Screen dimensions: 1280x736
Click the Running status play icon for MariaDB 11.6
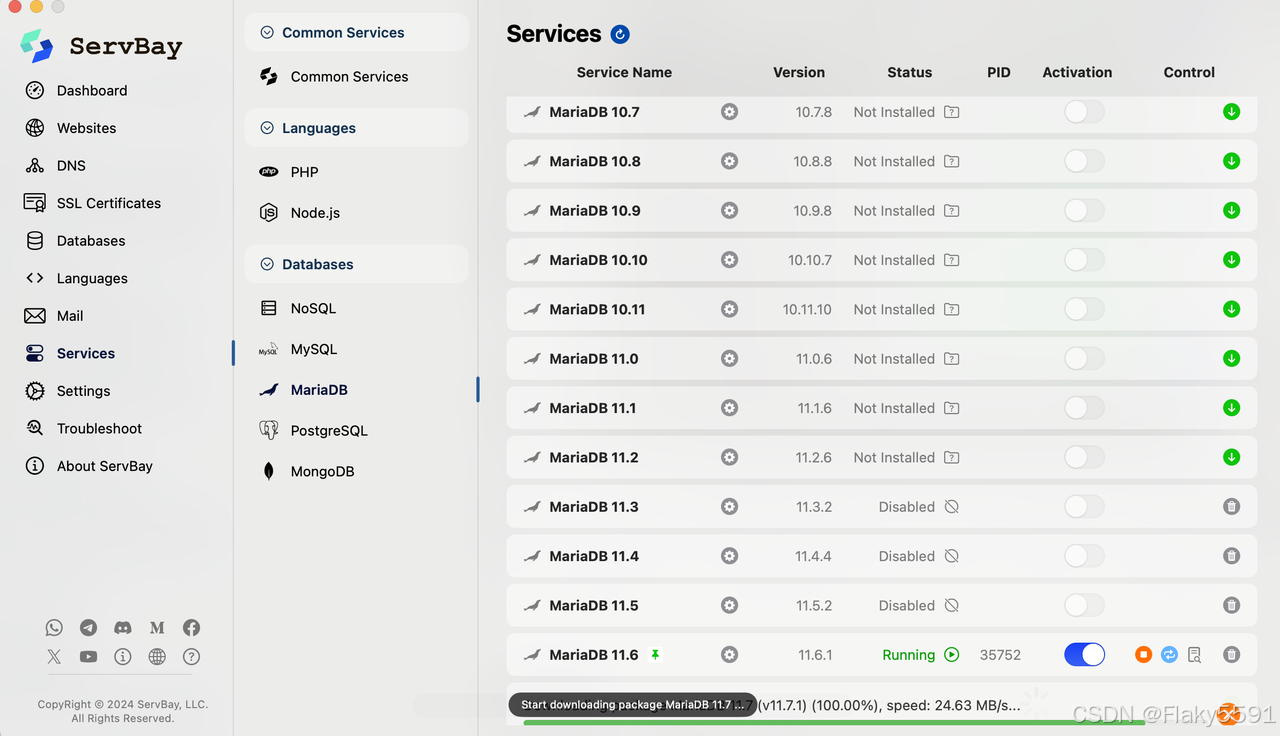952,655
